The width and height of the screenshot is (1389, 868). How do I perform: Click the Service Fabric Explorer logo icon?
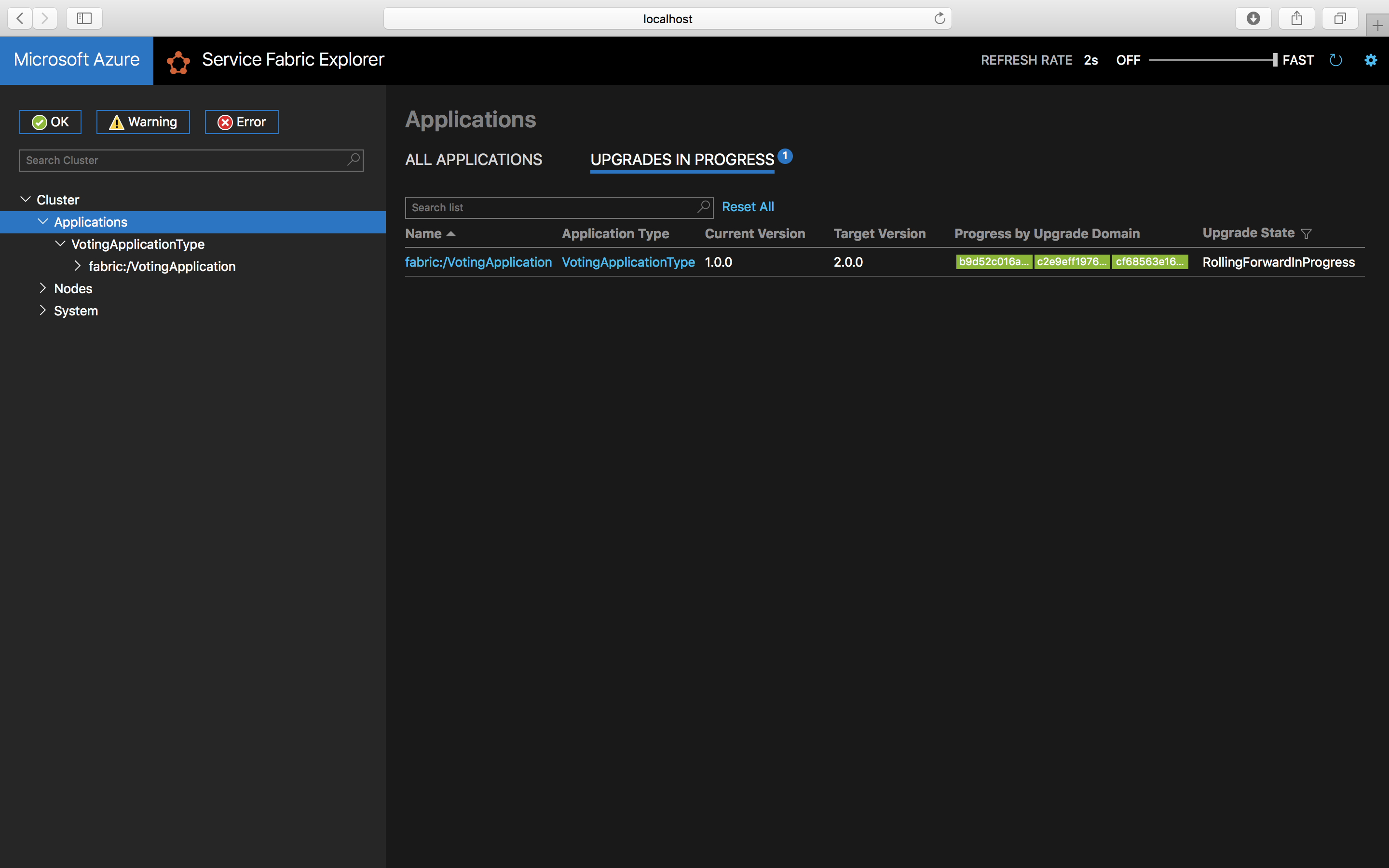(178, 60)
